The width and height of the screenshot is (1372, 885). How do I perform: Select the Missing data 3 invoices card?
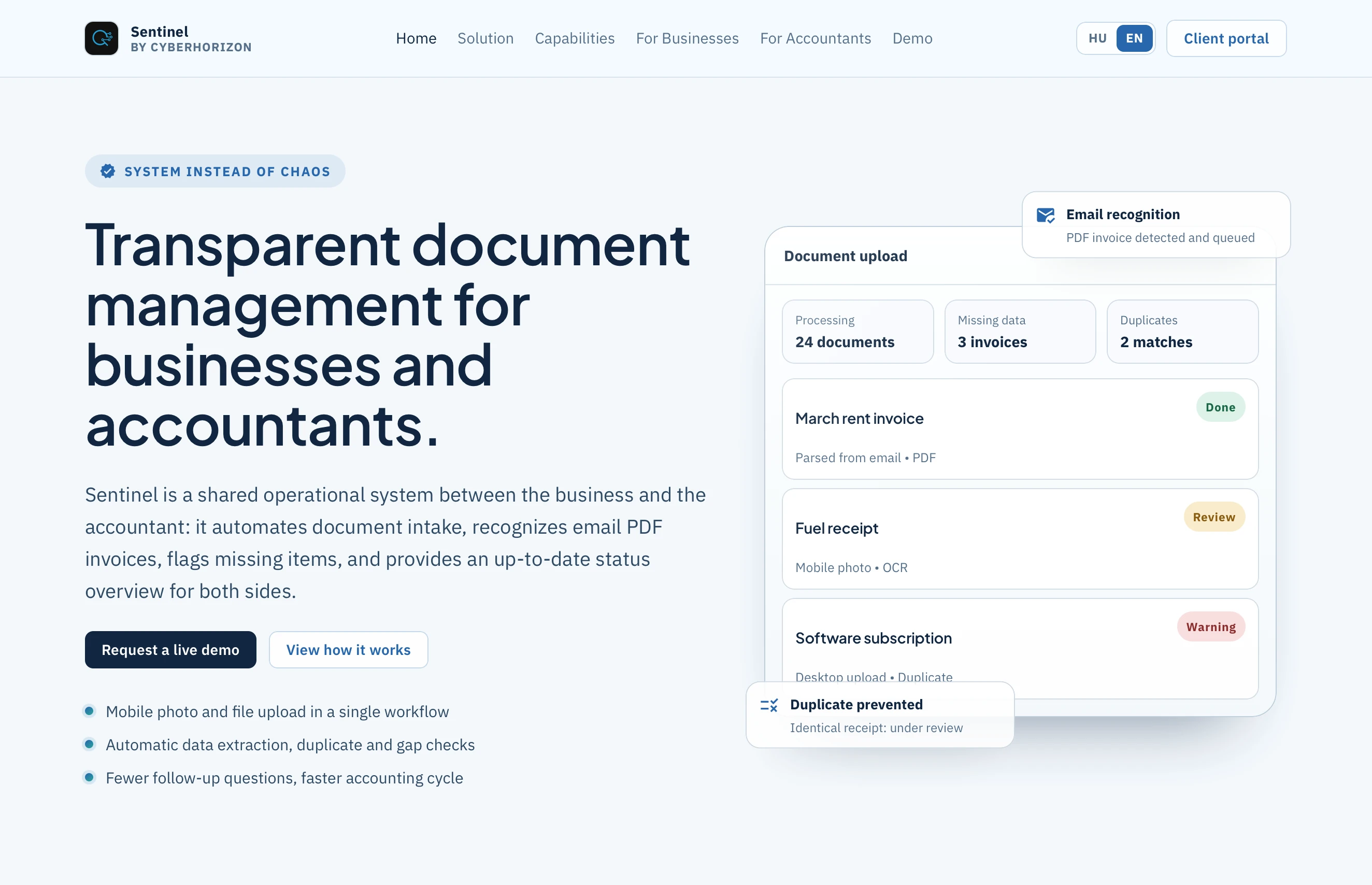(x=1020, y=332)
